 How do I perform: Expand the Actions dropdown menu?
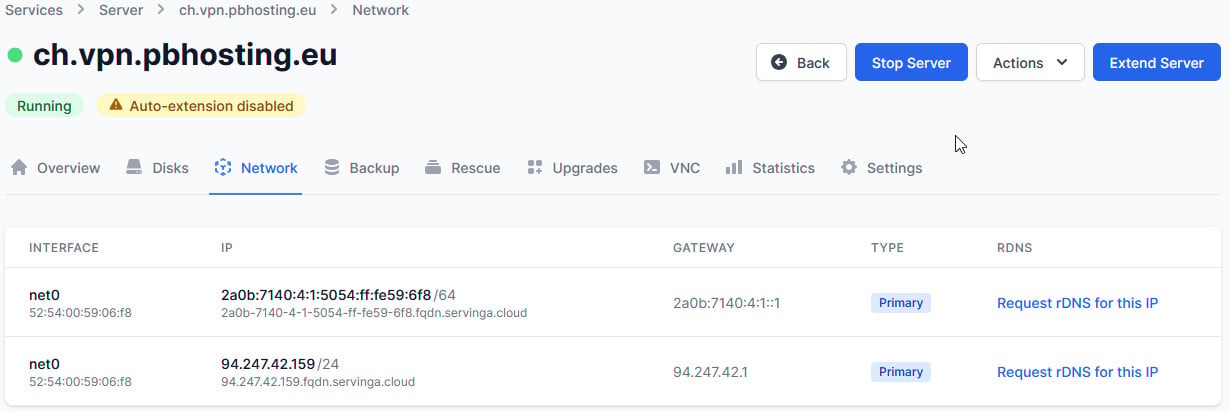click(x=1030, y=62)
